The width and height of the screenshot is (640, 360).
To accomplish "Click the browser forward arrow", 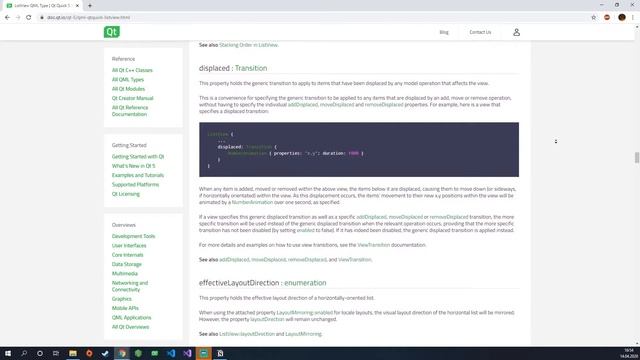I will [x=18, y=18].
